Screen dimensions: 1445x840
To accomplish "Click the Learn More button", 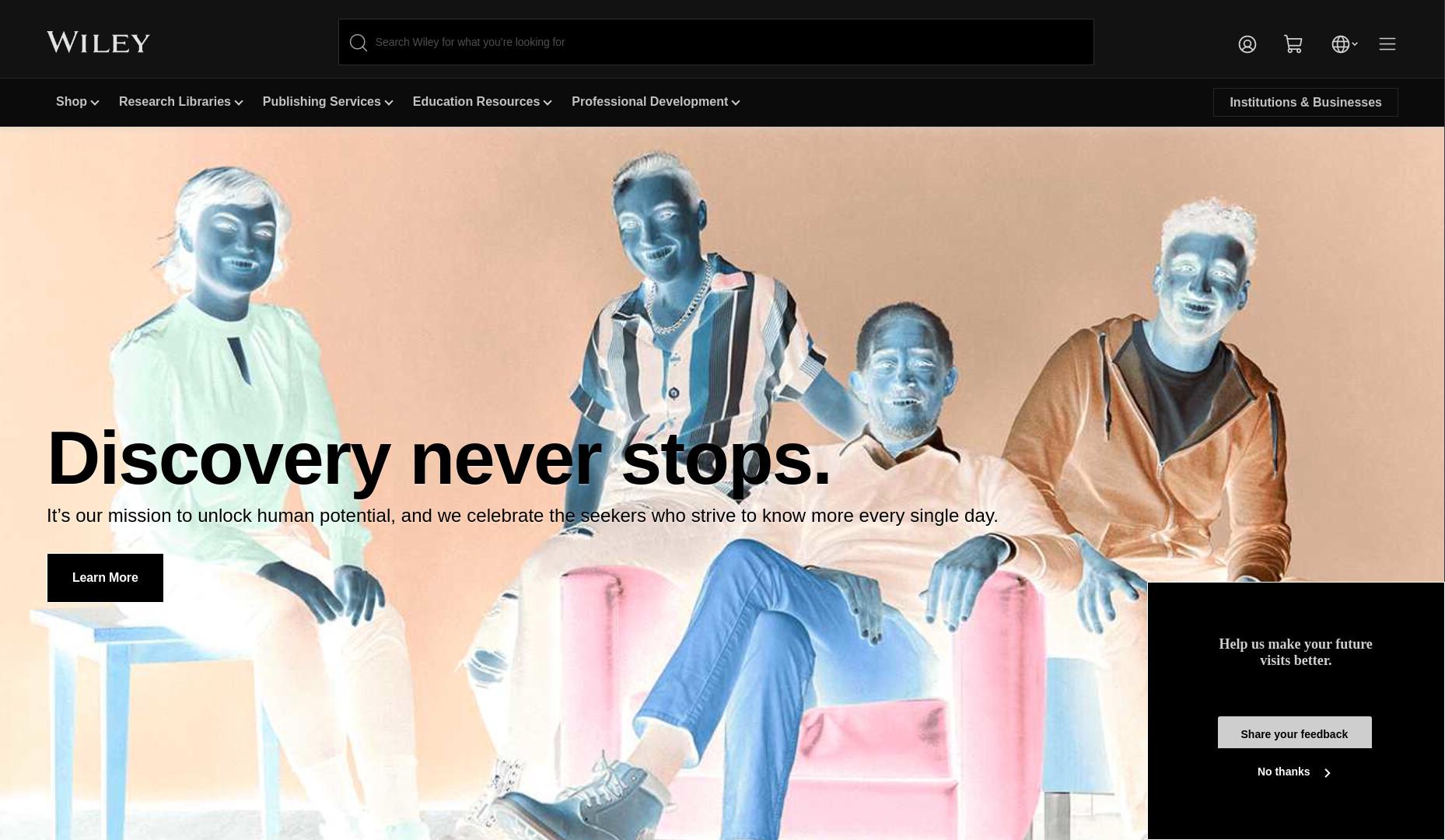I will (105, 578).
